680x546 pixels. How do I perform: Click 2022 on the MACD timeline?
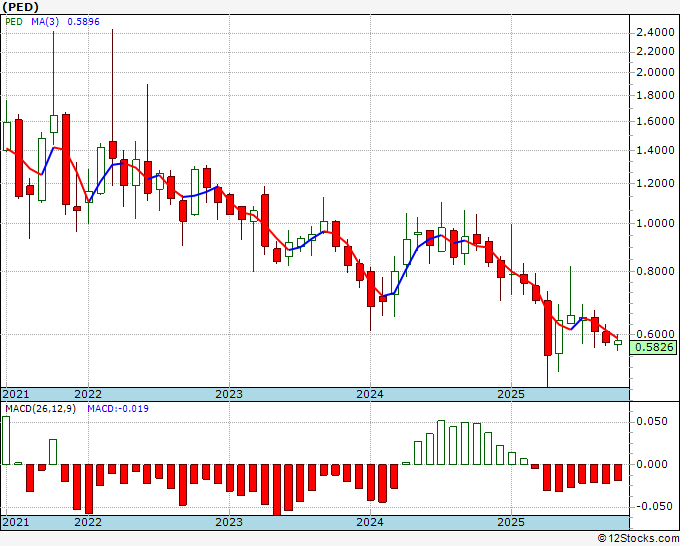(88, 522)
